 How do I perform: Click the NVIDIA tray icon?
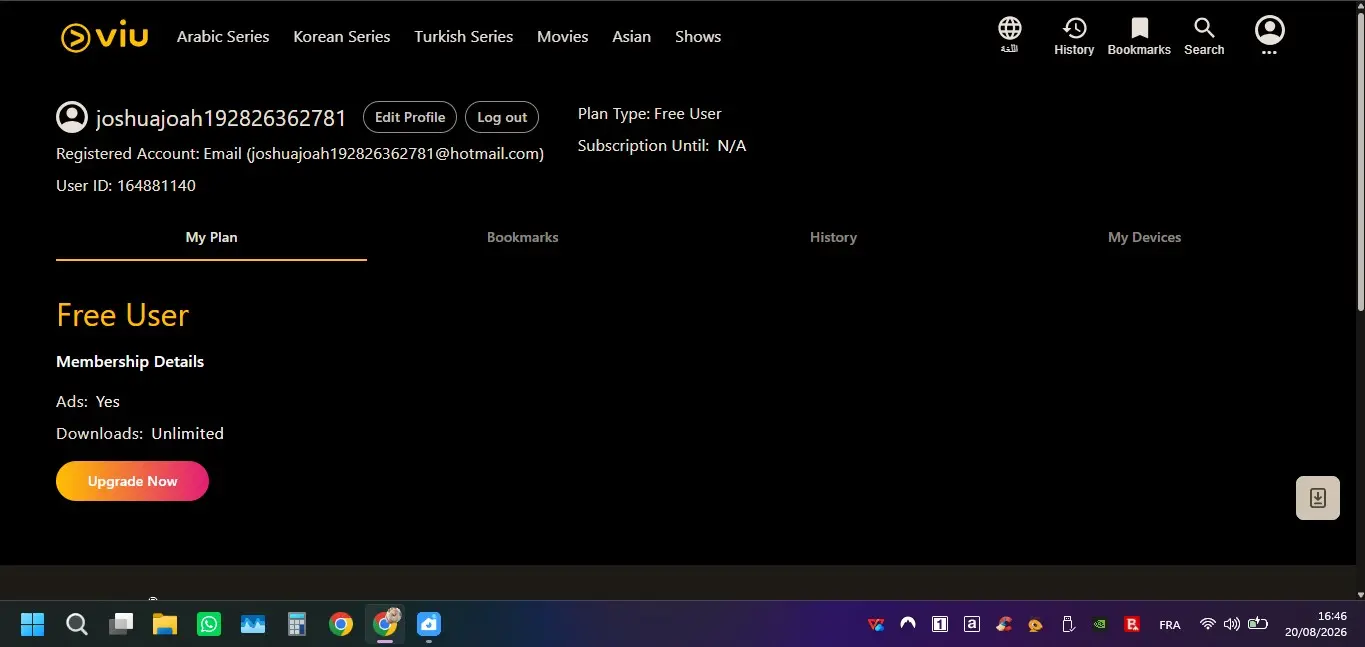pos(1100,625)
